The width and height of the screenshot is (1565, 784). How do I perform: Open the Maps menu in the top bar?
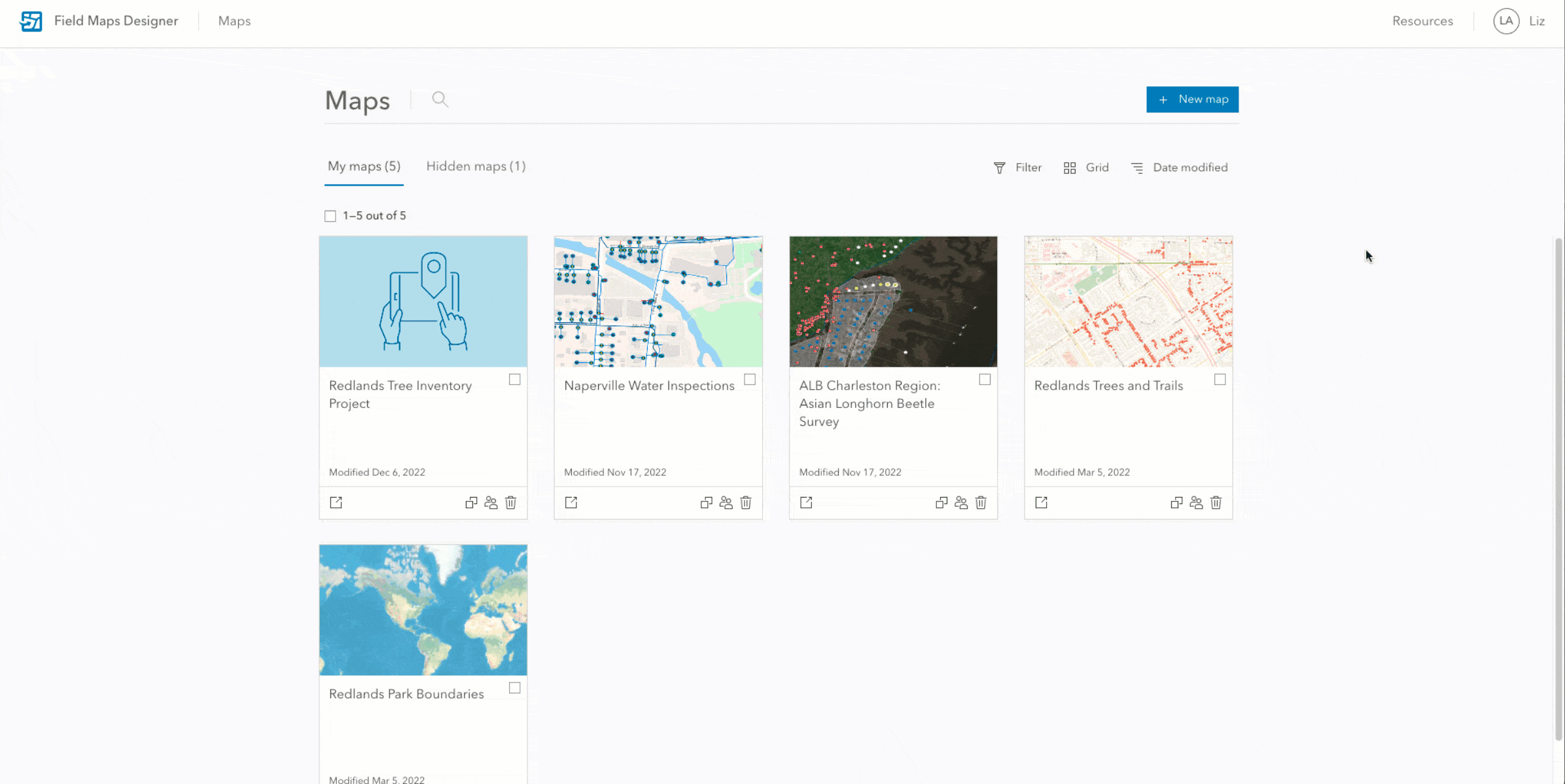pyautogui.click(x=234, y=21)
